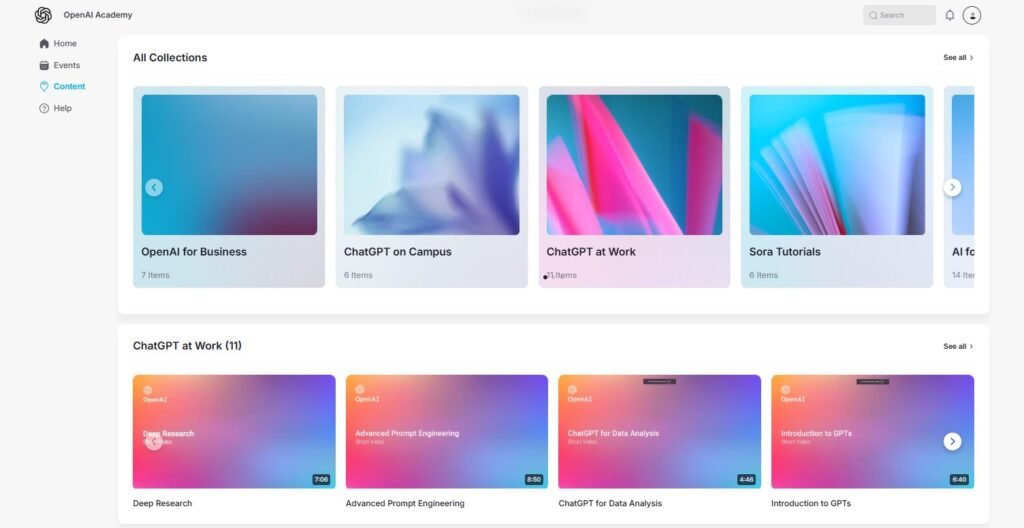
Task: Click the ChatGPT at Work (11) heading
Action: point(187,346)
